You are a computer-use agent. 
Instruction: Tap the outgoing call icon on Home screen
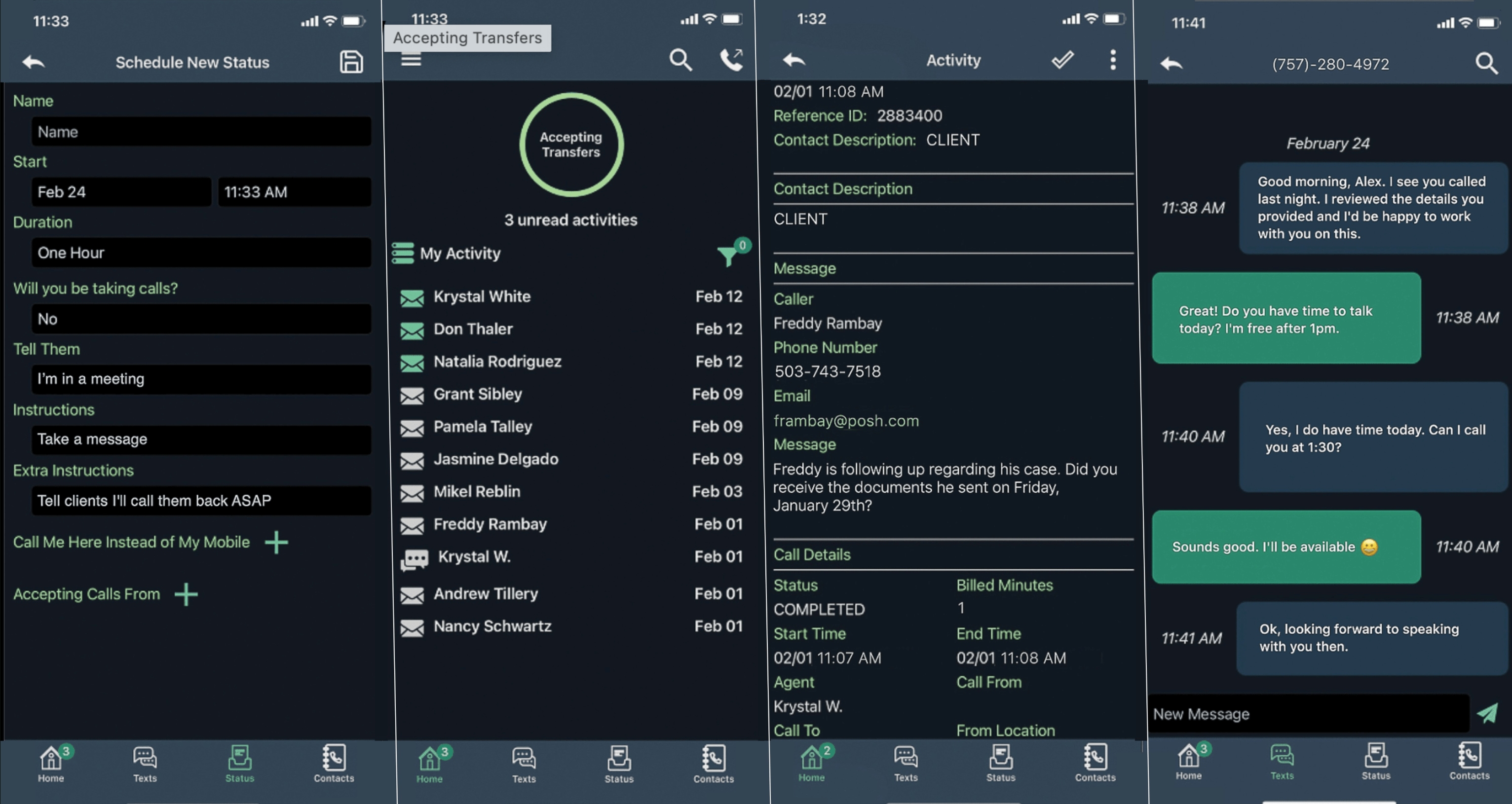click(x=731, y=59)
